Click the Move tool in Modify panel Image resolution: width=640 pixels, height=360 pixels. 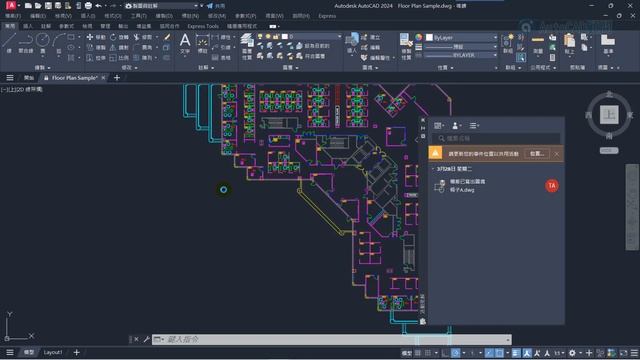96,37
